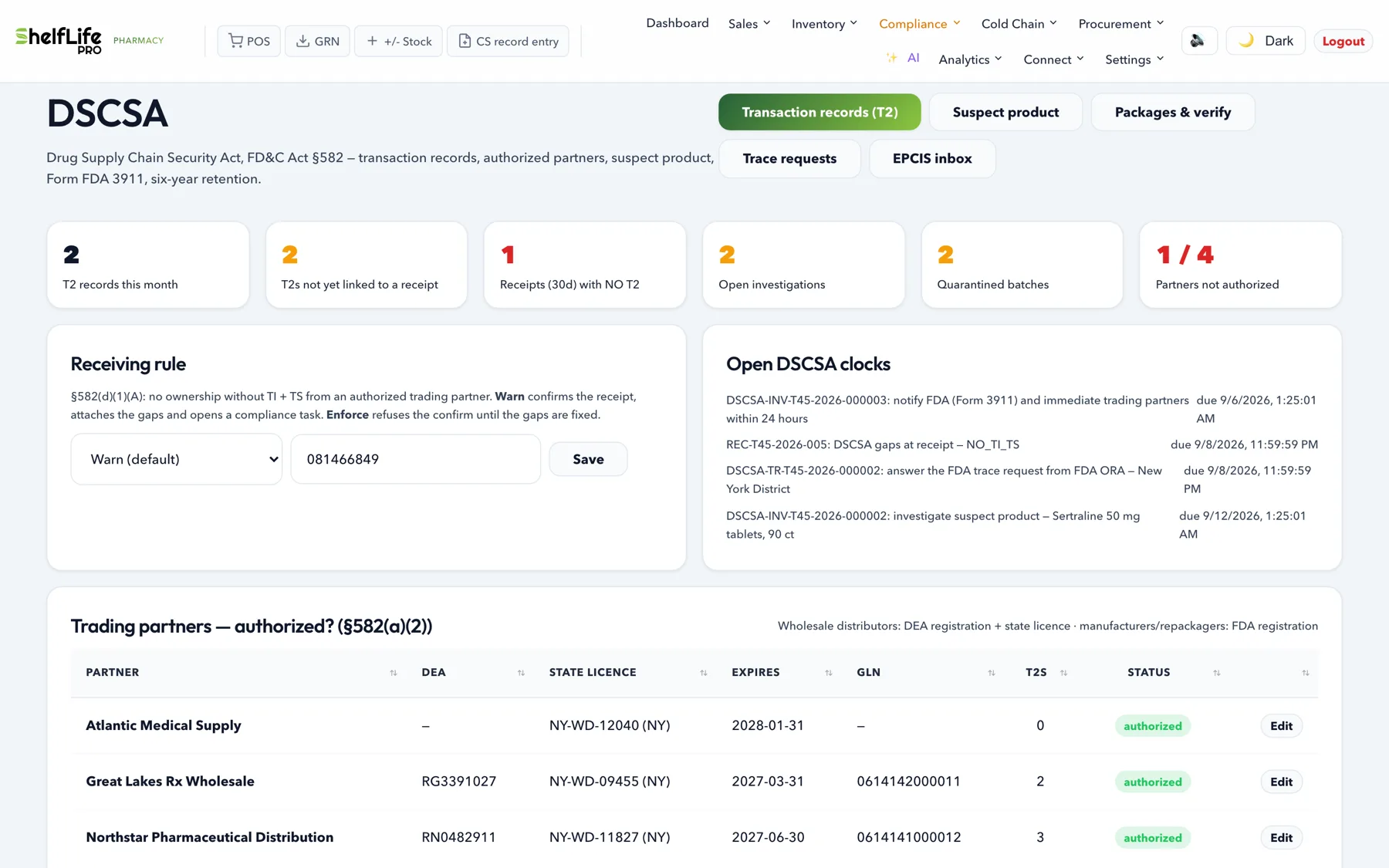Click expiry date 2028-01-31
This screenshot has height=868, width=1389.
point(768,726)
